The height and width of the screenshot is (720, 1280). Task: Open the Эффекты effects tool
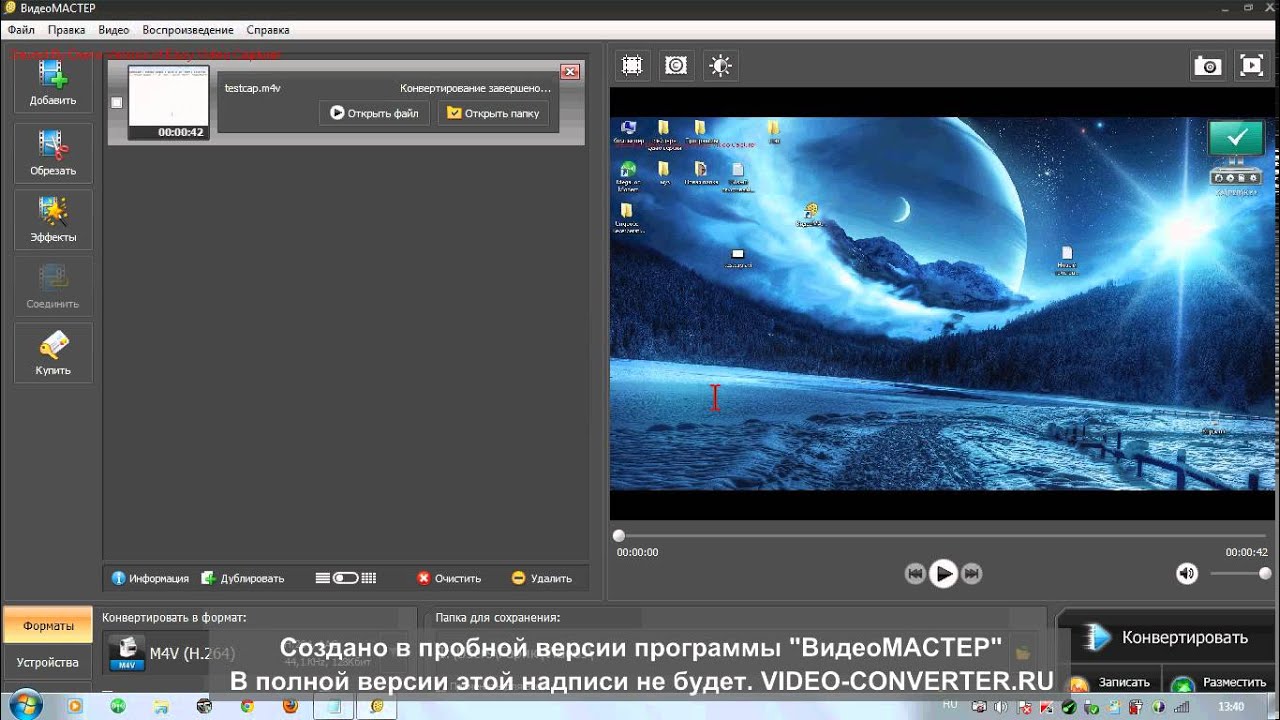tap(53, 219)
